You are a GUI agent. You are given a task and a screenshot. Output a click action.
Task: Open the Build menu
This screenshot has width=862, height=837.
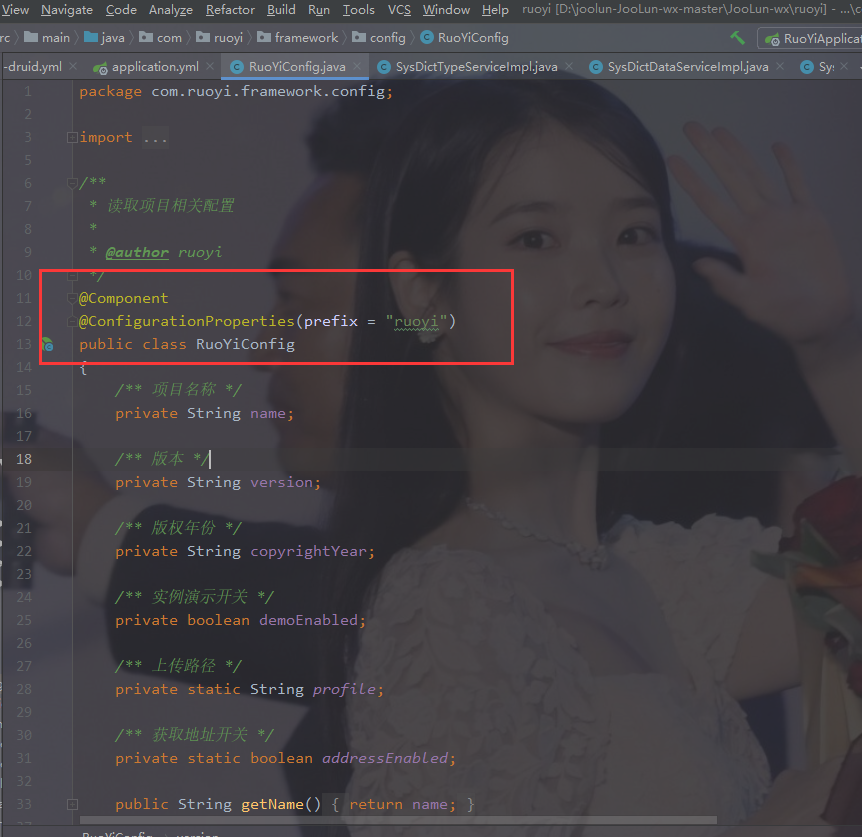281,10
